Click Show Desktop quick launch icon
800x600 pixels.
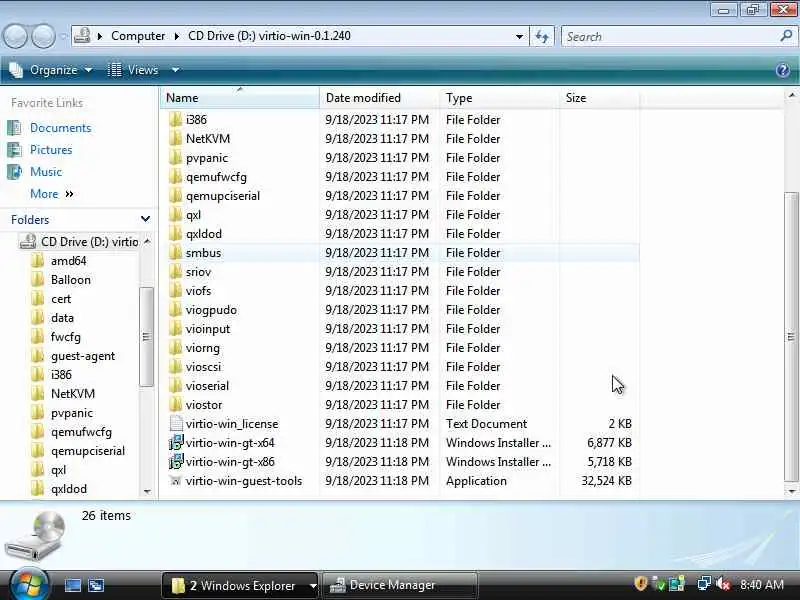[x=72, y=585]
